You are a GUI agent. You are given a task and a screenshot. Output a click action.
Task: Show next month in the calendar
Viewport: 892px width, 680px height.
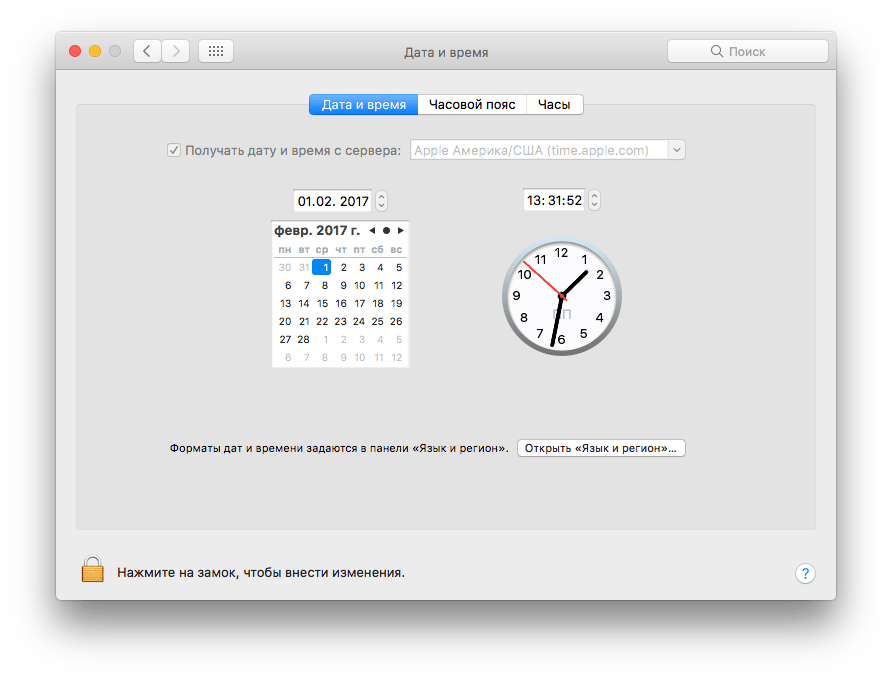coord(401,231)
